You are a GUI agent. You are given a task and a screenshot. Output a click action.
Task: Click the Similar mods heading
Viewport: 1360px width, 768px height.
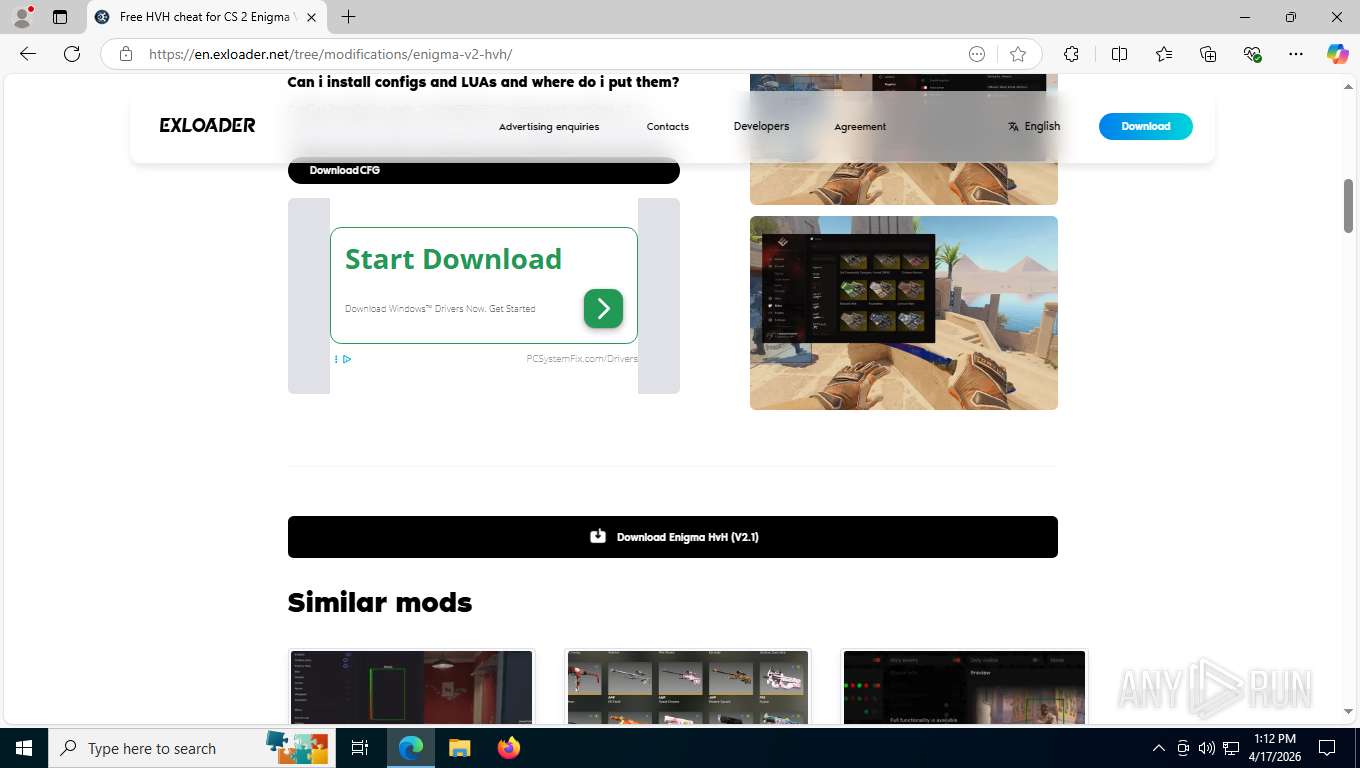tap(379, 603)
